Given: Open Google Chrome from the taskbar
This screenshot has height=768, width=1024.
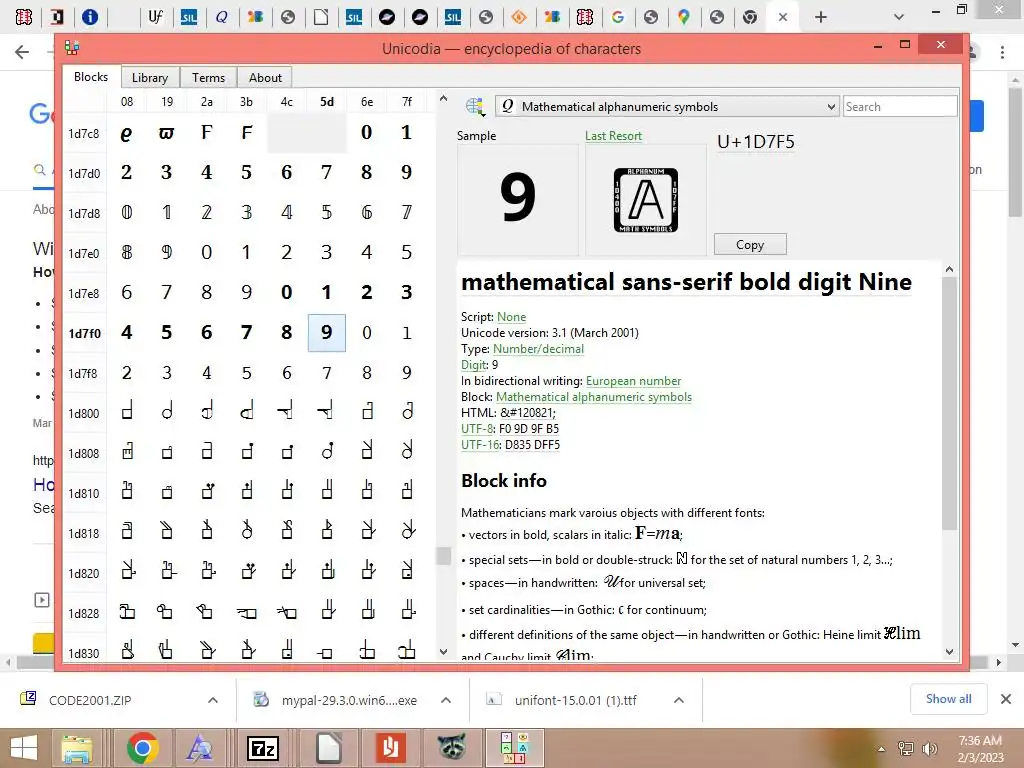Looking at the screenshot, I should (142, 748).
